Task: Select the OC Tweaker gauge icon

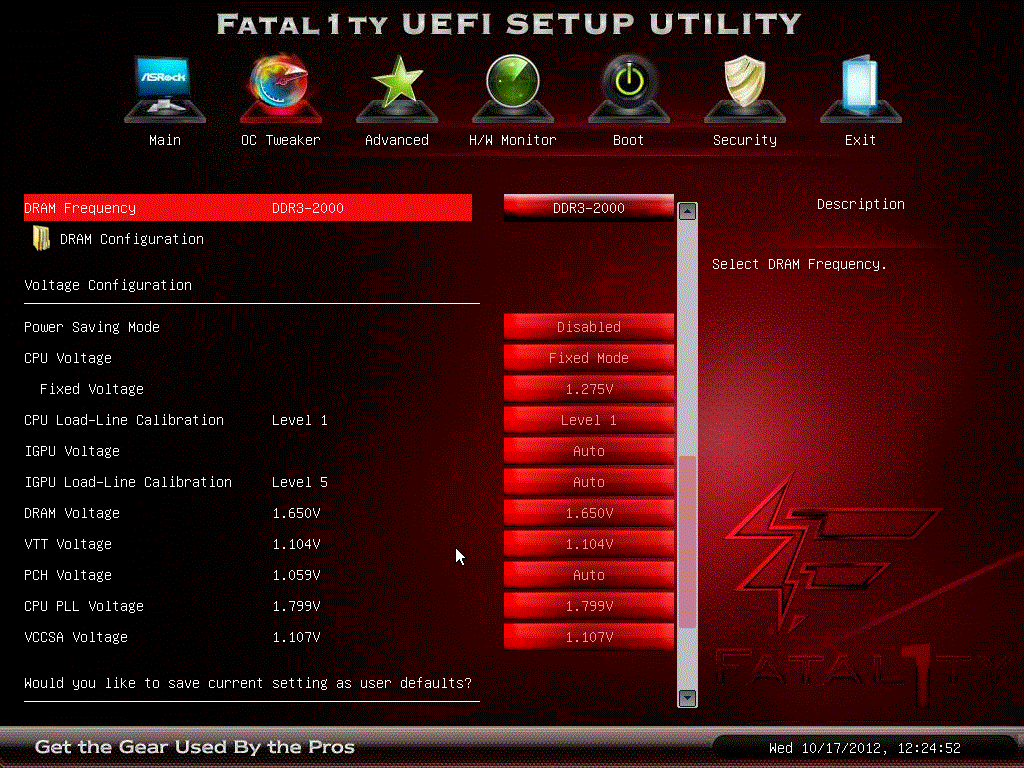Action: coord(281,88)
